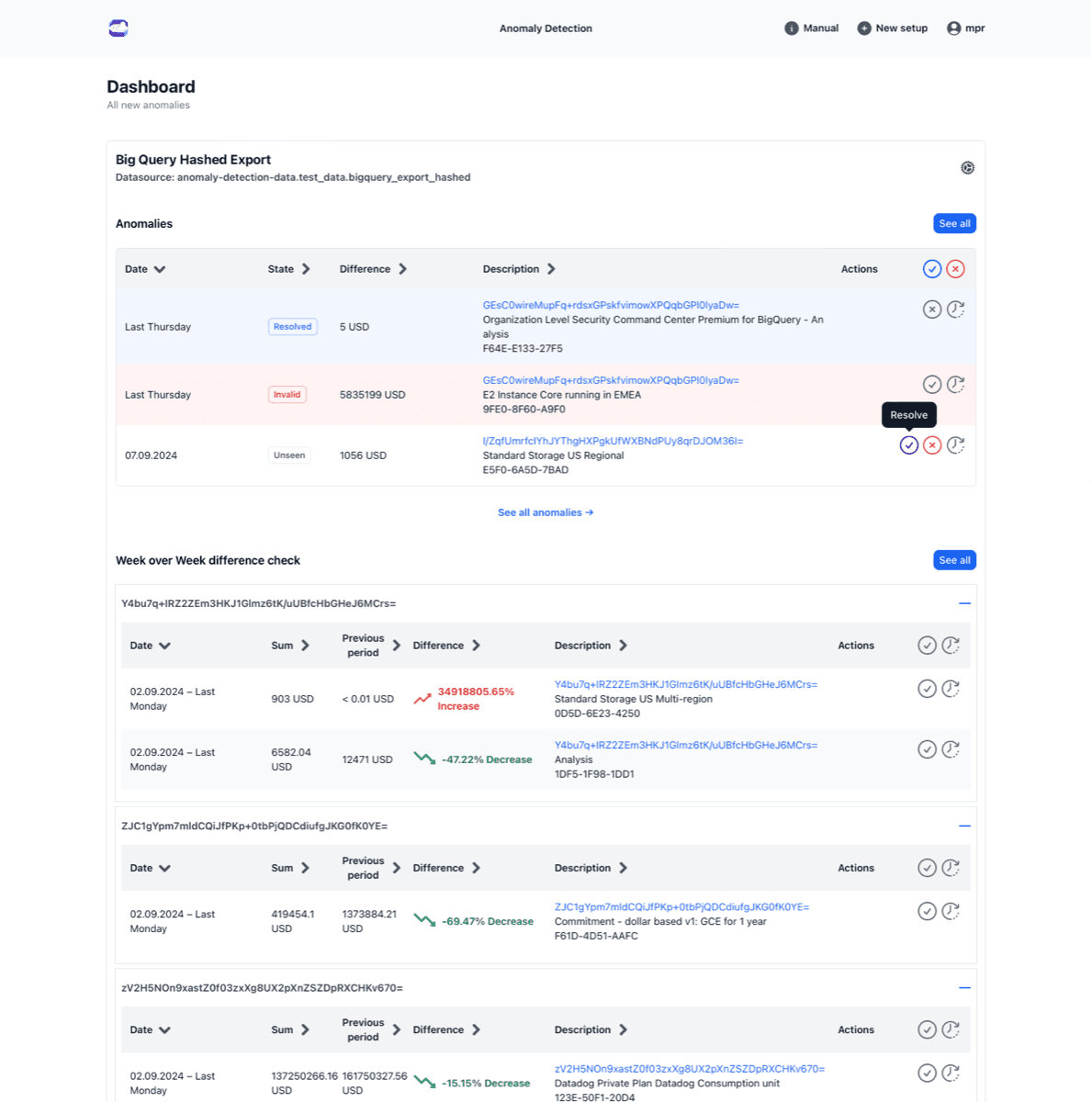Check off the -47.22% Decrease row

pyautogui.click(x=927, y=749)
